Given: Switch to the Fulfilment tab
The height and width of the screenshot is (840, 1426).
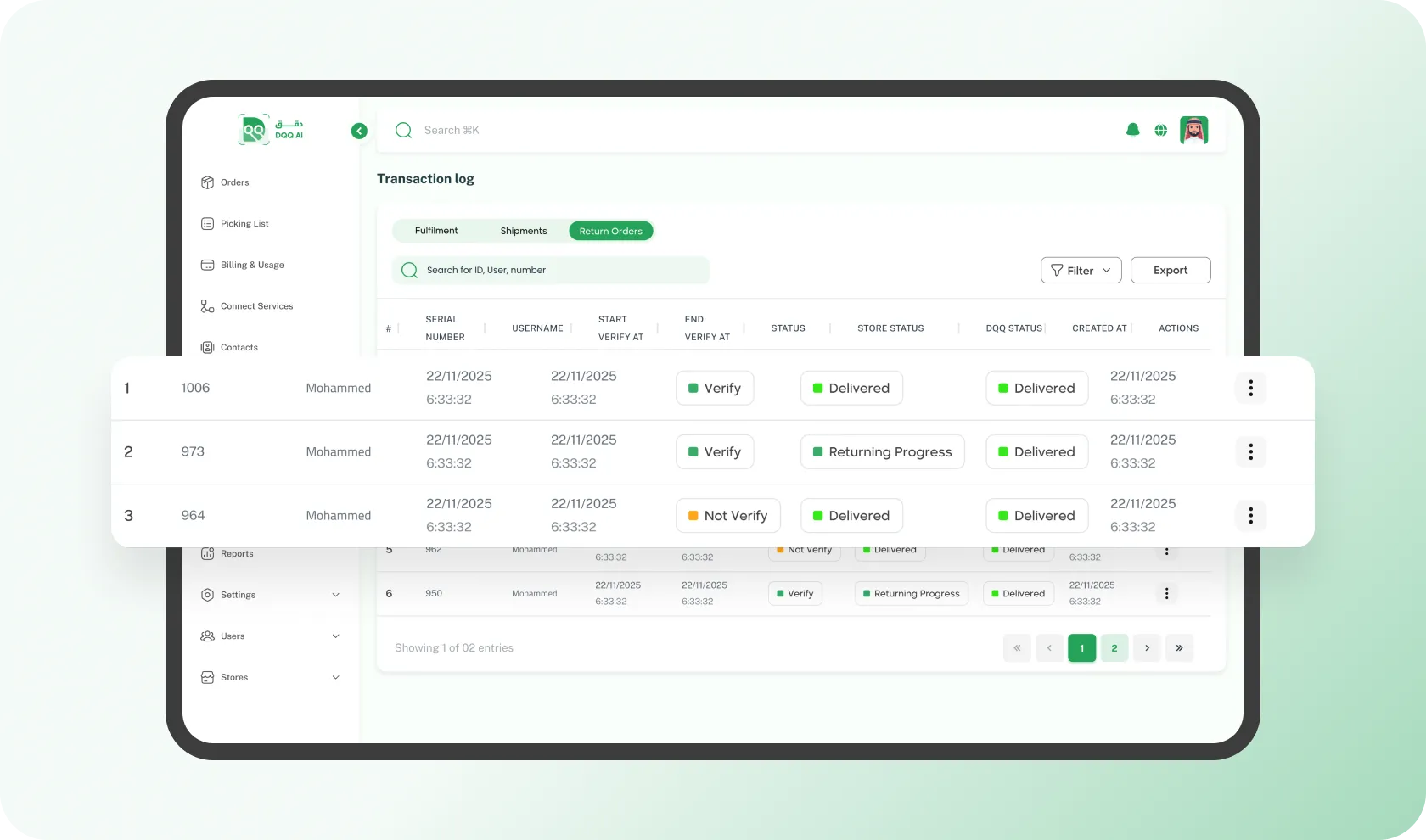Looking at the screenshot, I should [x=436, y=231].
